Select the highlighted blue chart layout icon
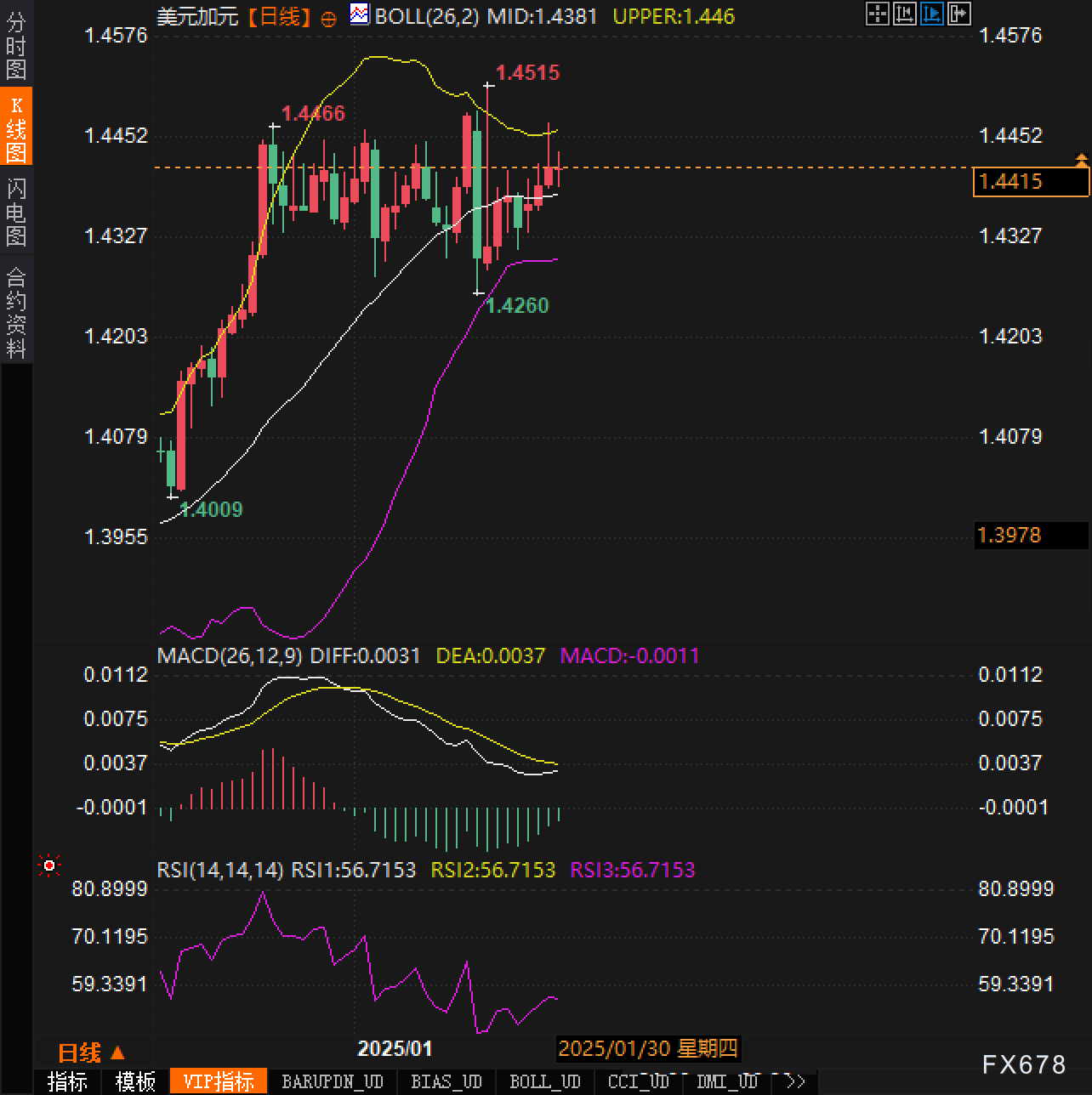The image size is (1092, 1095). (x=932, y=15)
